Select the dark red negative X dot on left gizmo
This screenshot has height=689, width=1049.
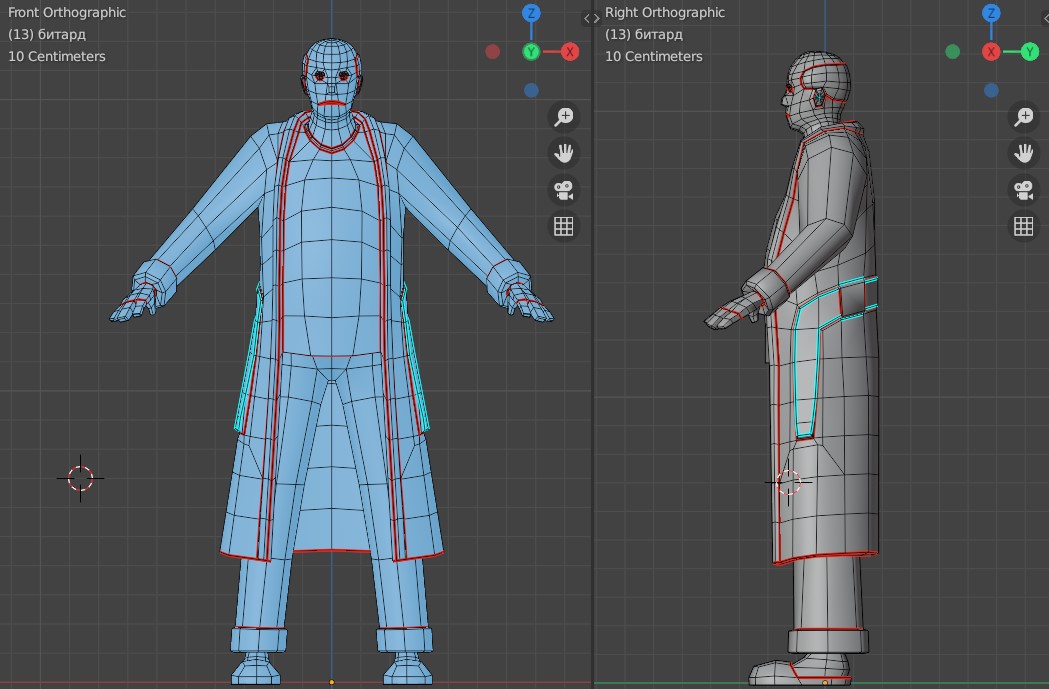(492, 51)
